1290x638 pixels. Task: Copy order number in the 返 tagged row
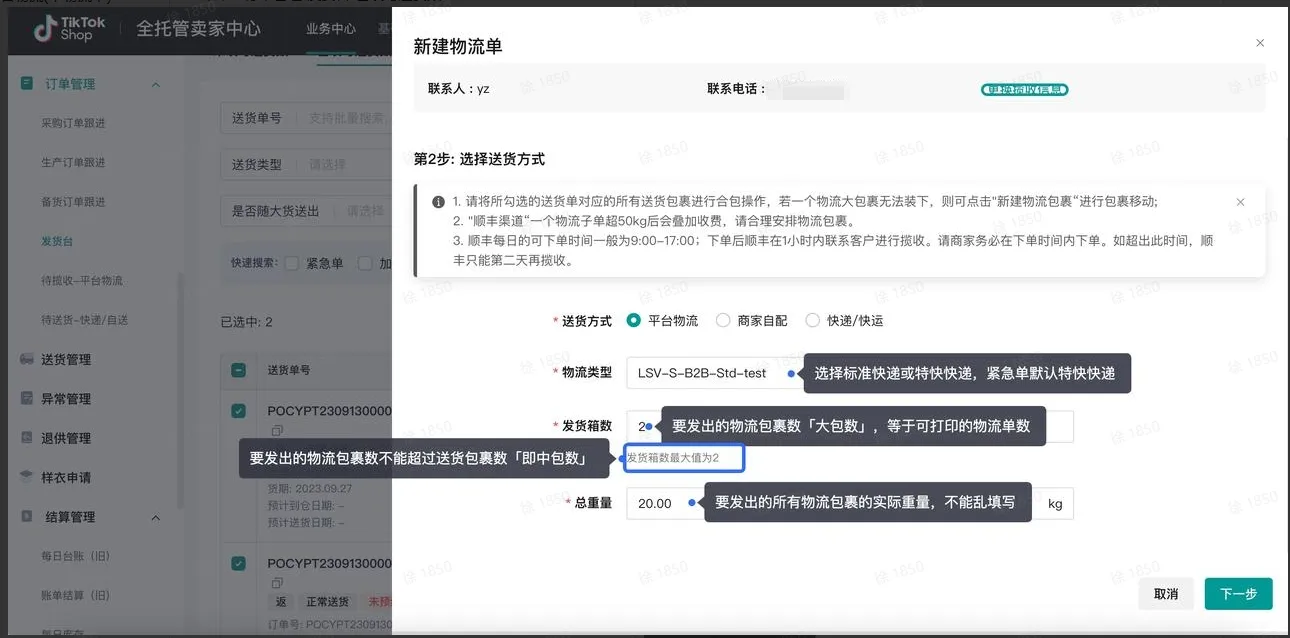pyautogui.click(x=276, y=583)
